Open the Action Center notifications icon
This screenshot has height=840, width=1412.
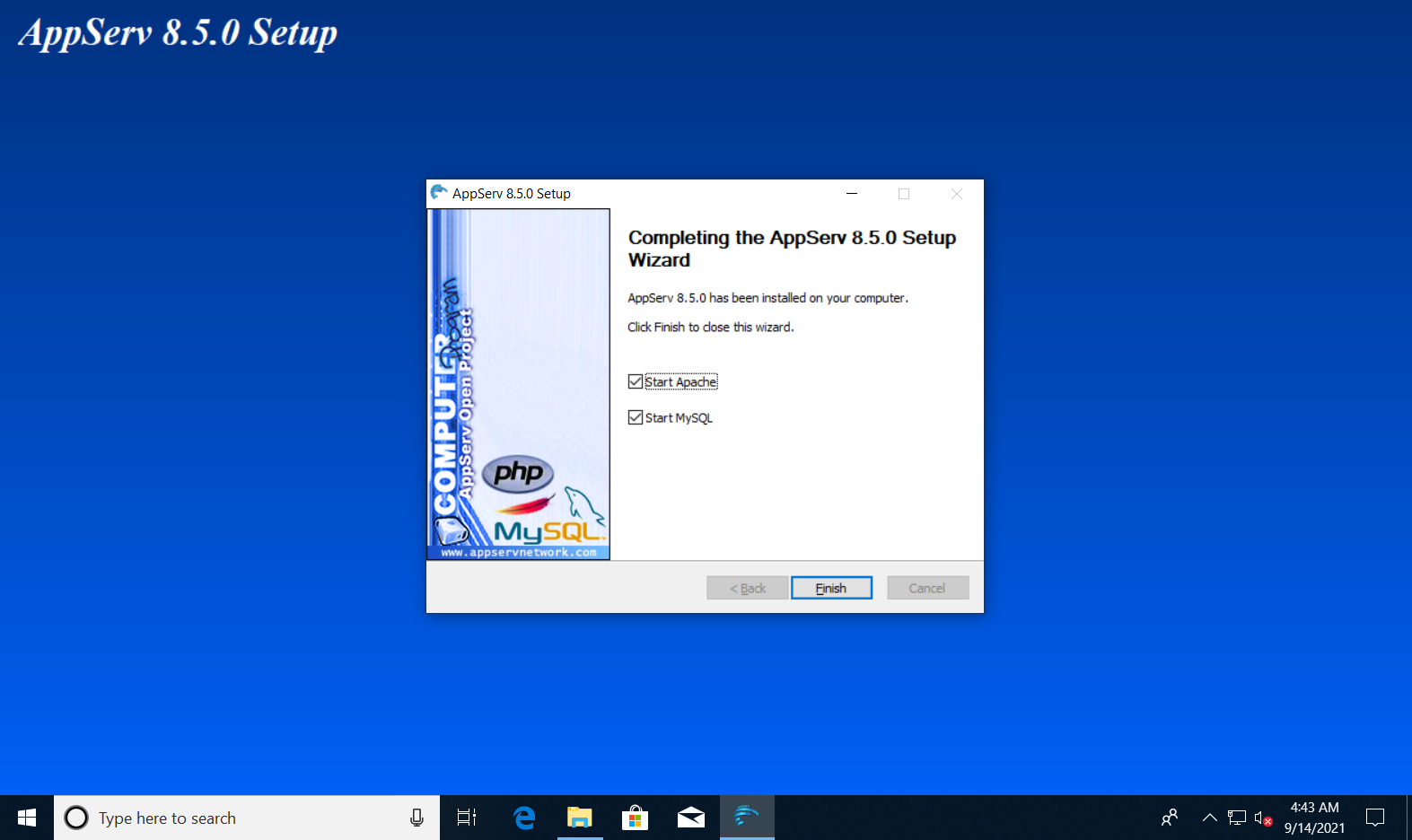(x=1375, y=818)
